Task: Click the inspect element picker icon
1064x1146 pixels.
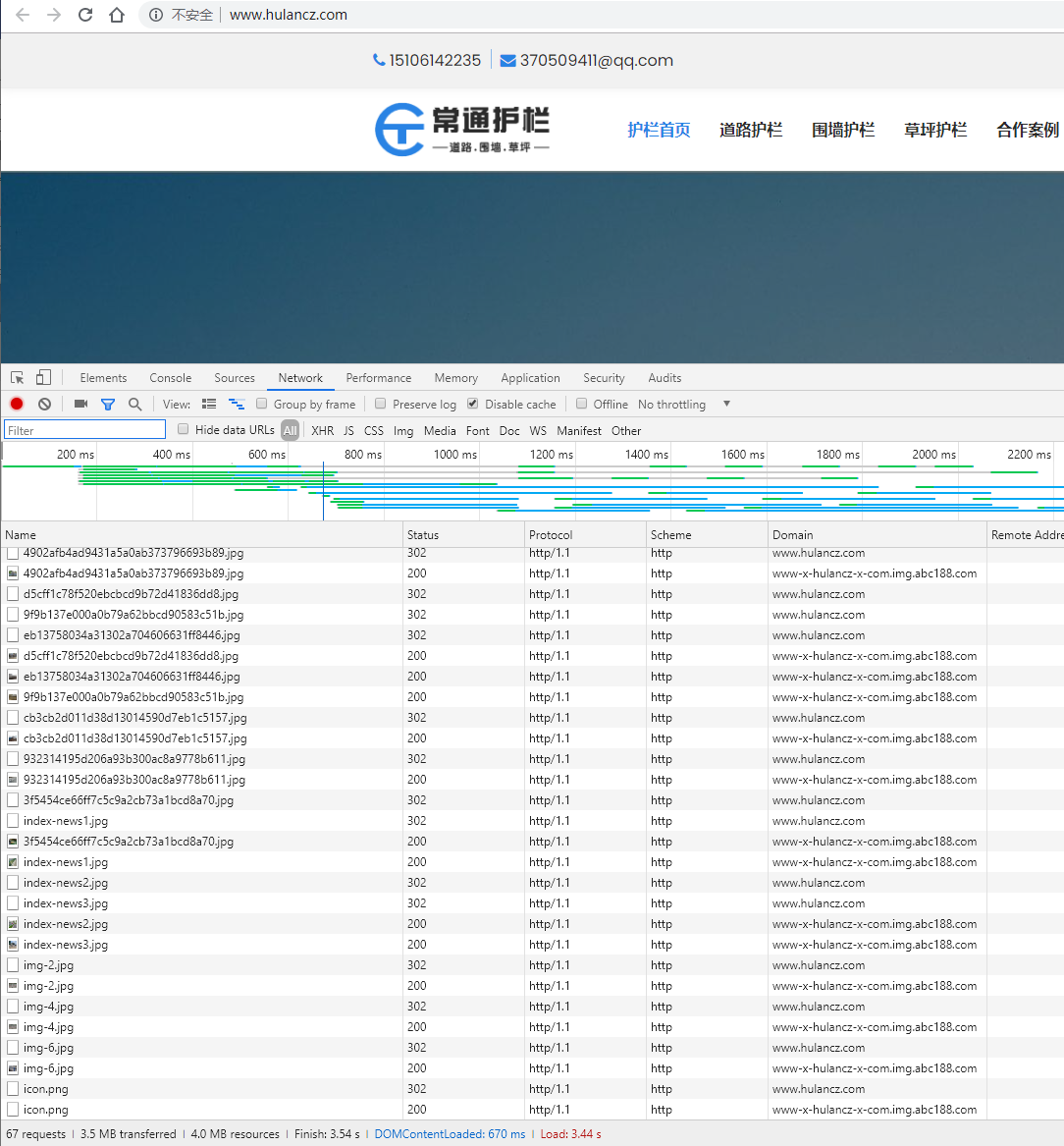Action: click(x=18, y=378)
